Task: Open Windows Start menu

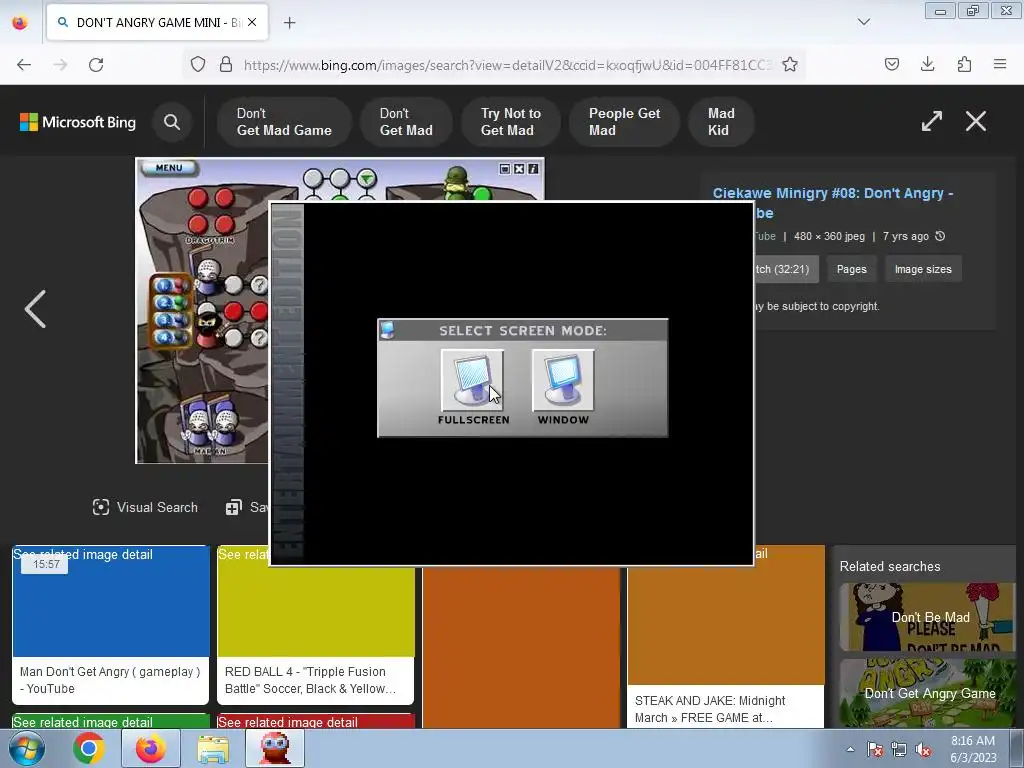Action: coord(26,748)
